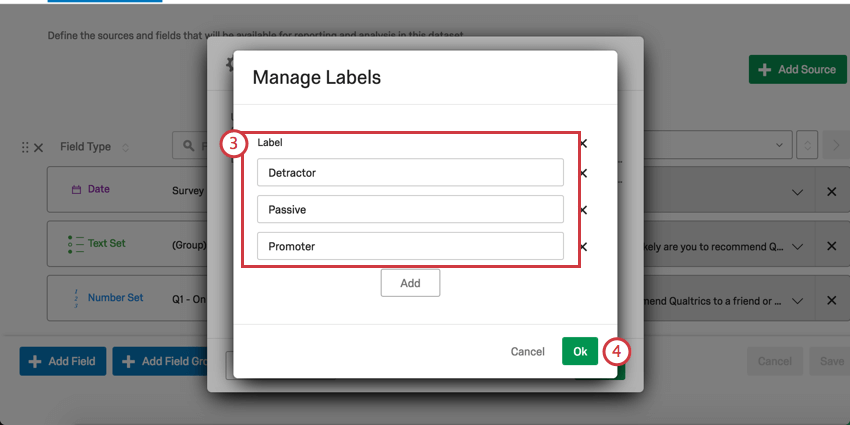
Task: Add a new label with Add button
Action: pyautogui.click(x=410, y=283)
